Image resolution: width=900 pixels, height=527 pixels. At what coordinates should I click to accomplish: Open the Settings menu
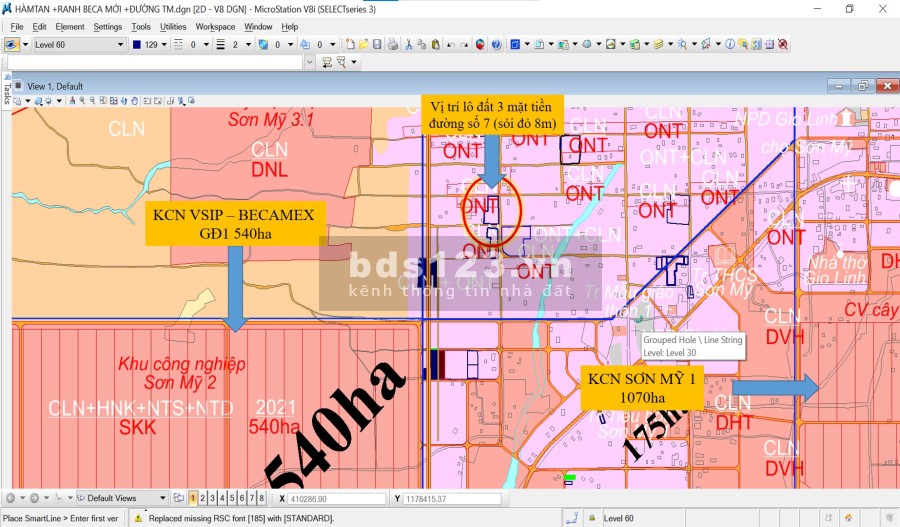[x=107, y=26]
